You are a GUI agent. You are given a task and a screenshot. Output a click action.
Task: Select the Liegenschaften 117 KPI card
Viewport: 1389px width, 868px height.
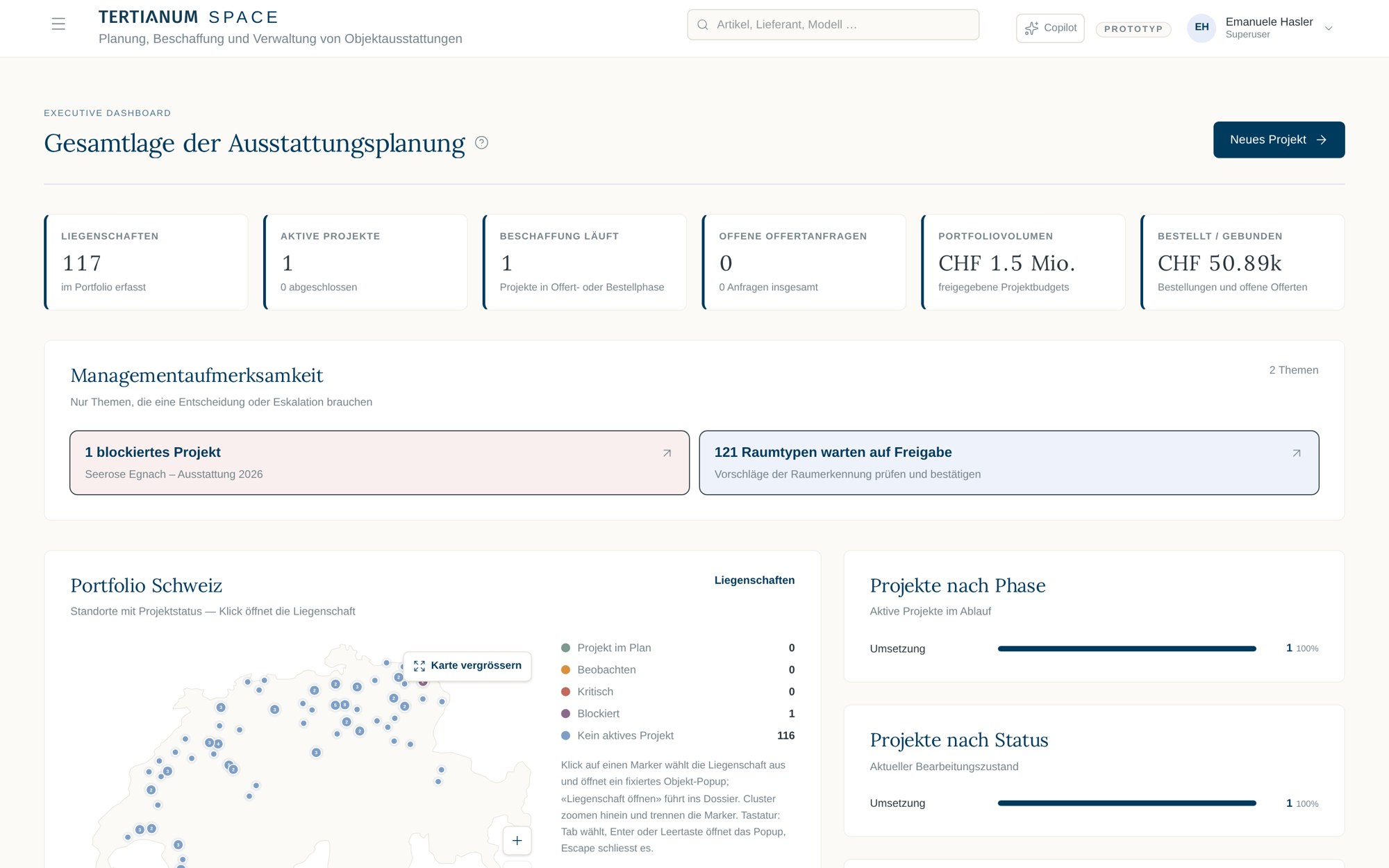pos(146,262)
